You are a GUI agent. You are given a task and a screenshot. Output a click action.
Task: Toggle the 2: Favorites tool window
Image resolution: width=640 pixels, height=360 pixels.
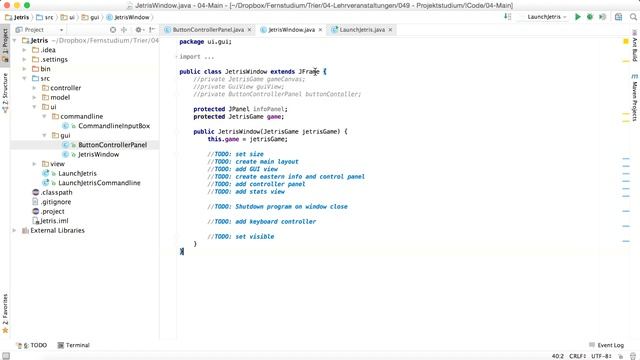(x=5, y=313)
